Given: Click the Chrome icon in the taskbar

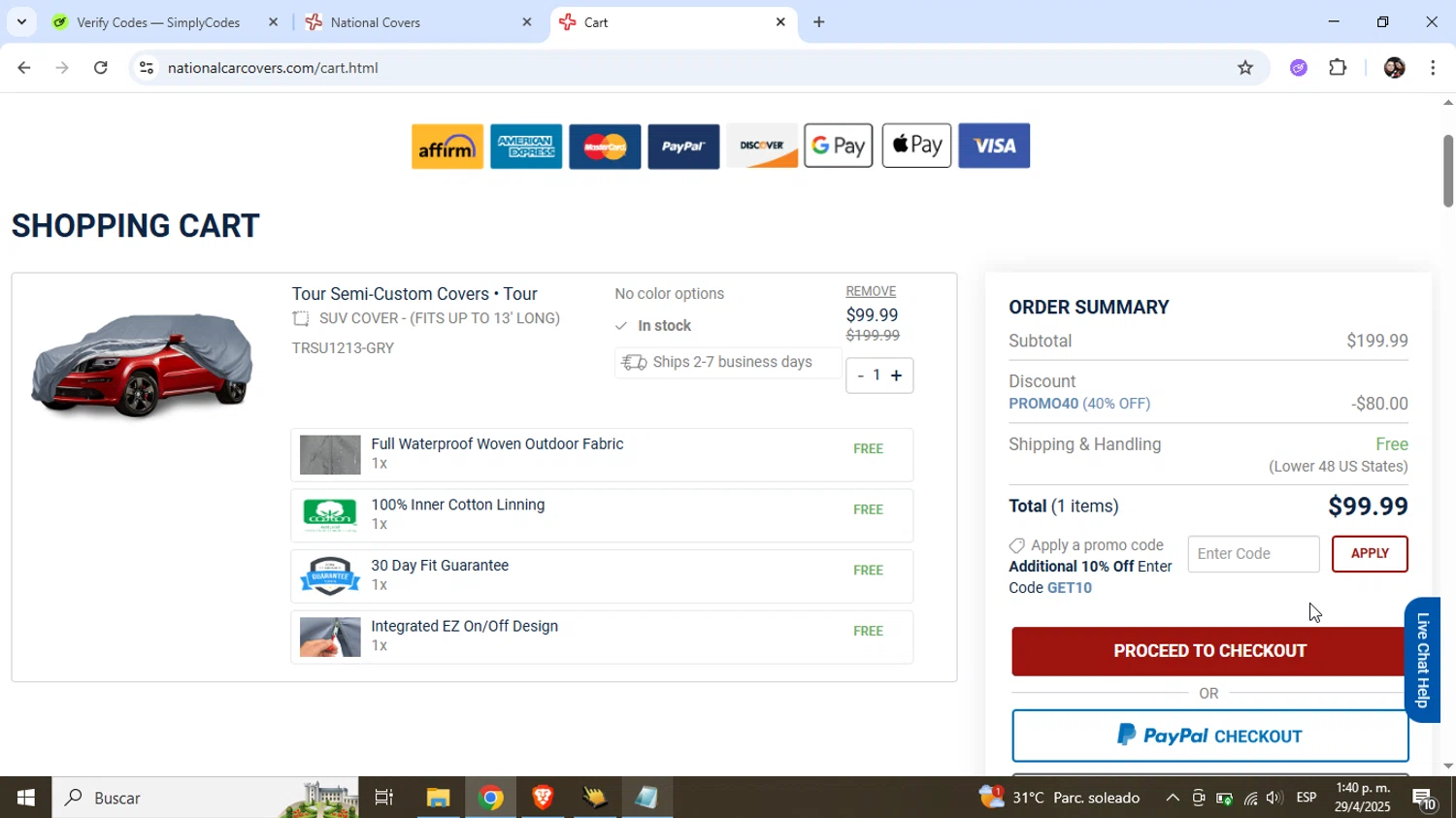Looking at the screenshot, I should tap(491, 798).
